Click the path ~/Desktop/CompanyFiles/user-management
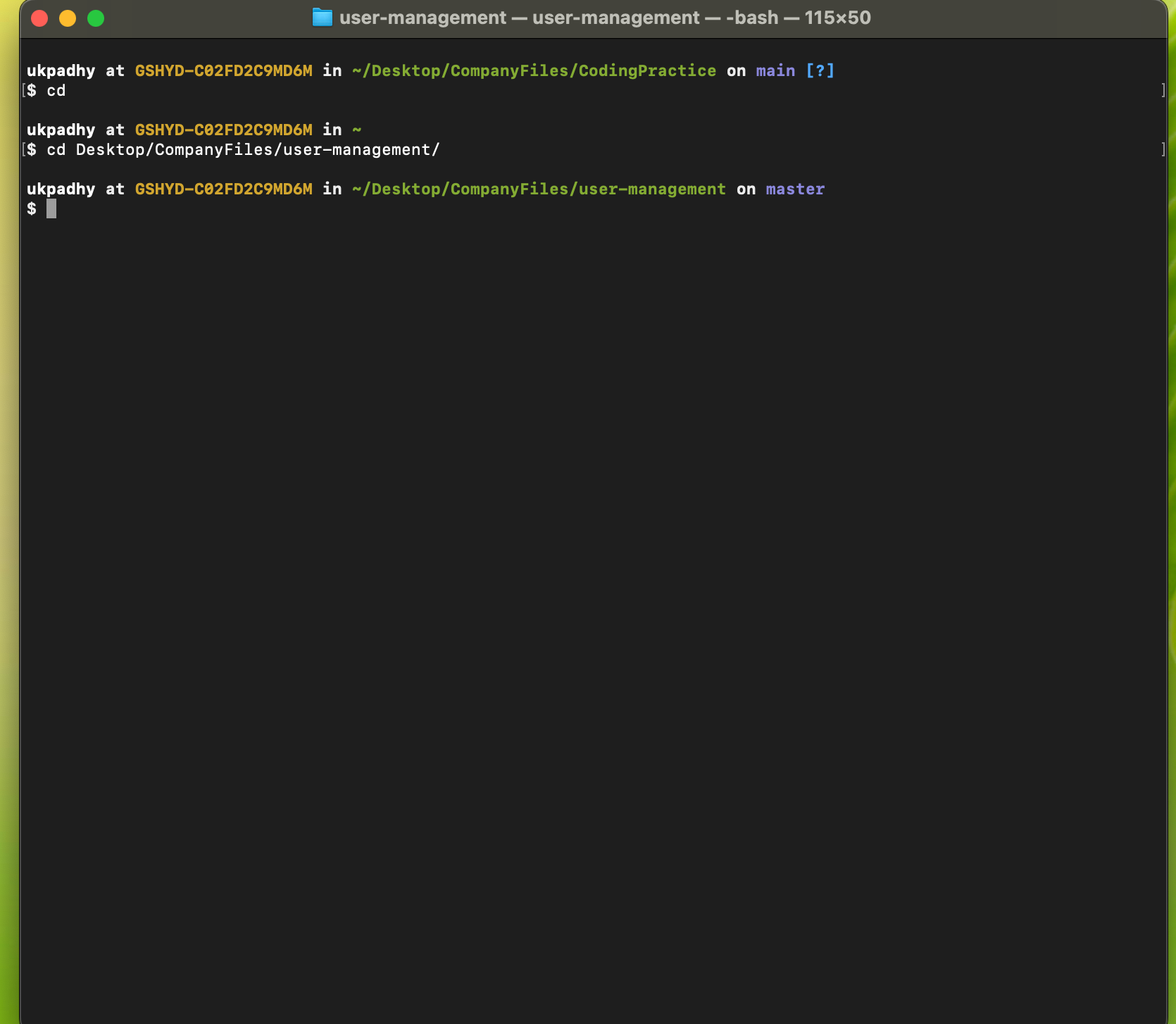The width and height of the screenshot is (1176, 1024). (539, 189)
